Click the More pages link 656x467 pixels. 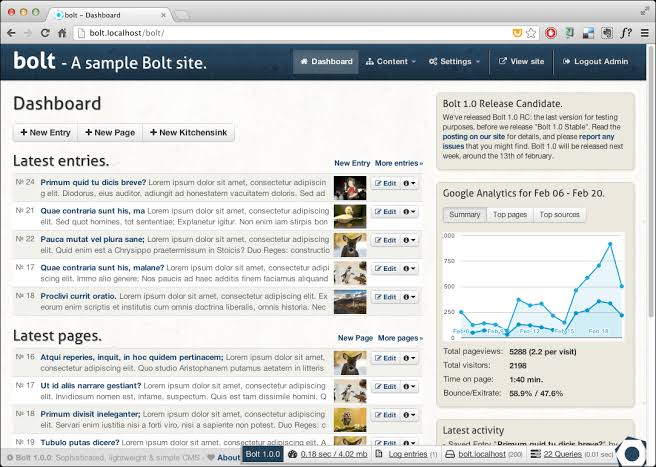(400, 338)
